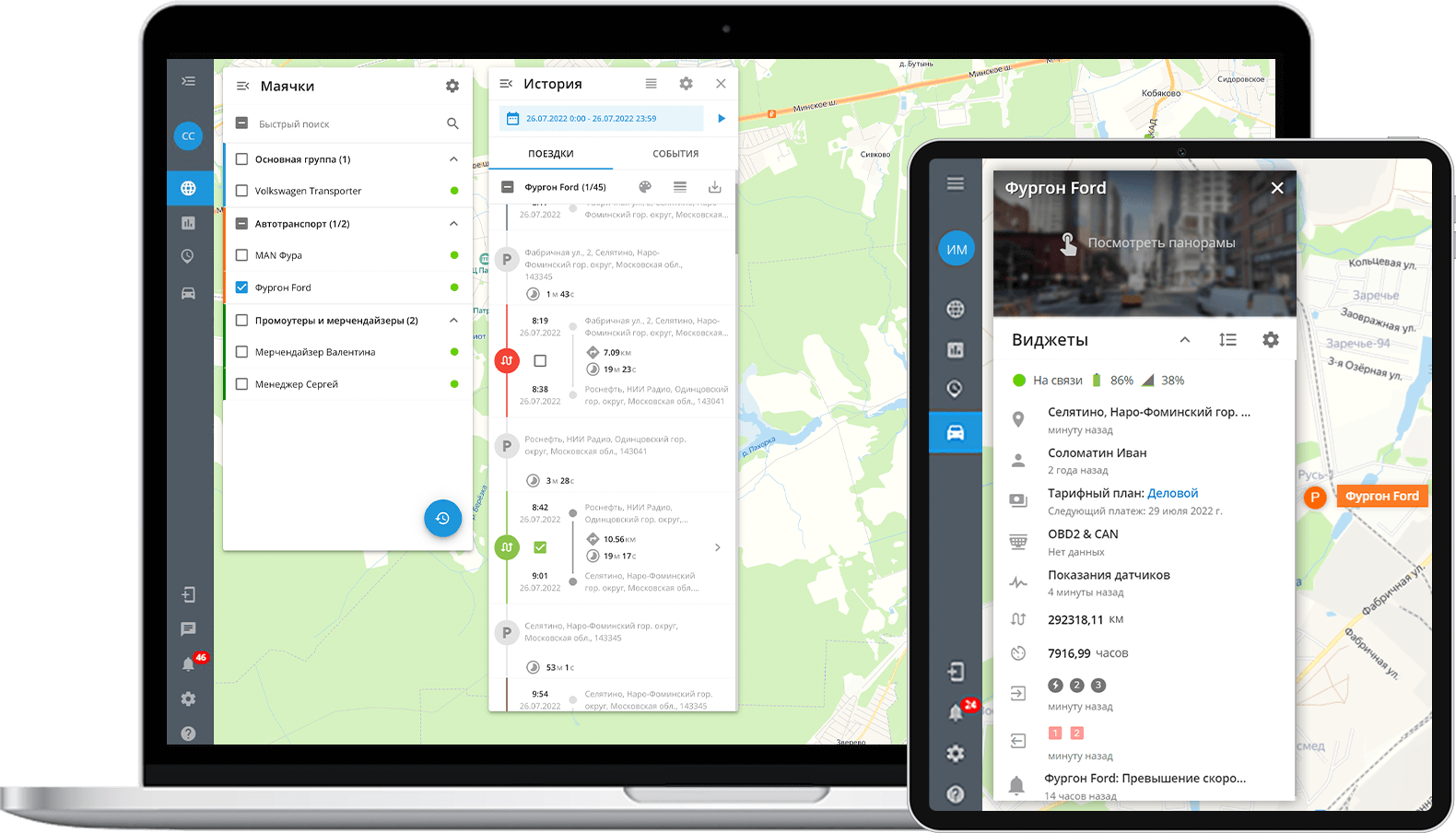This screenshot has width=1456, height=833.
Task: Open the help question icon in laptop sidebar
Action: (188, 733)
